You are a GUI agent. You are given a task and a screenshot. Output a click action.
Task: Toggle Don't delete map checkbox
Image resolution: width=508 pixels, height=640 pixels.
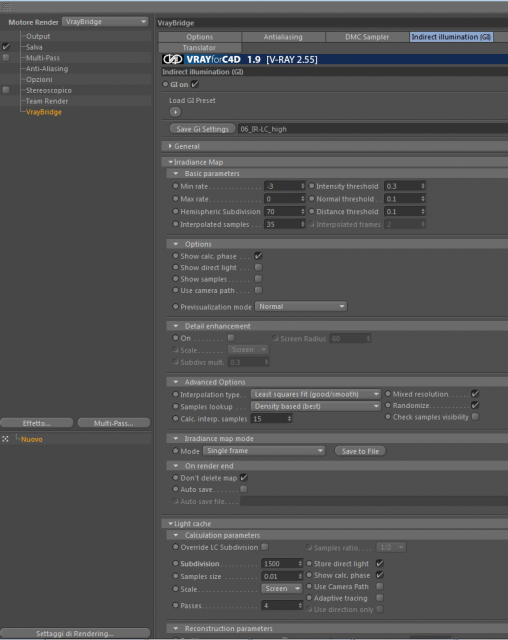[x=244, y=478]
